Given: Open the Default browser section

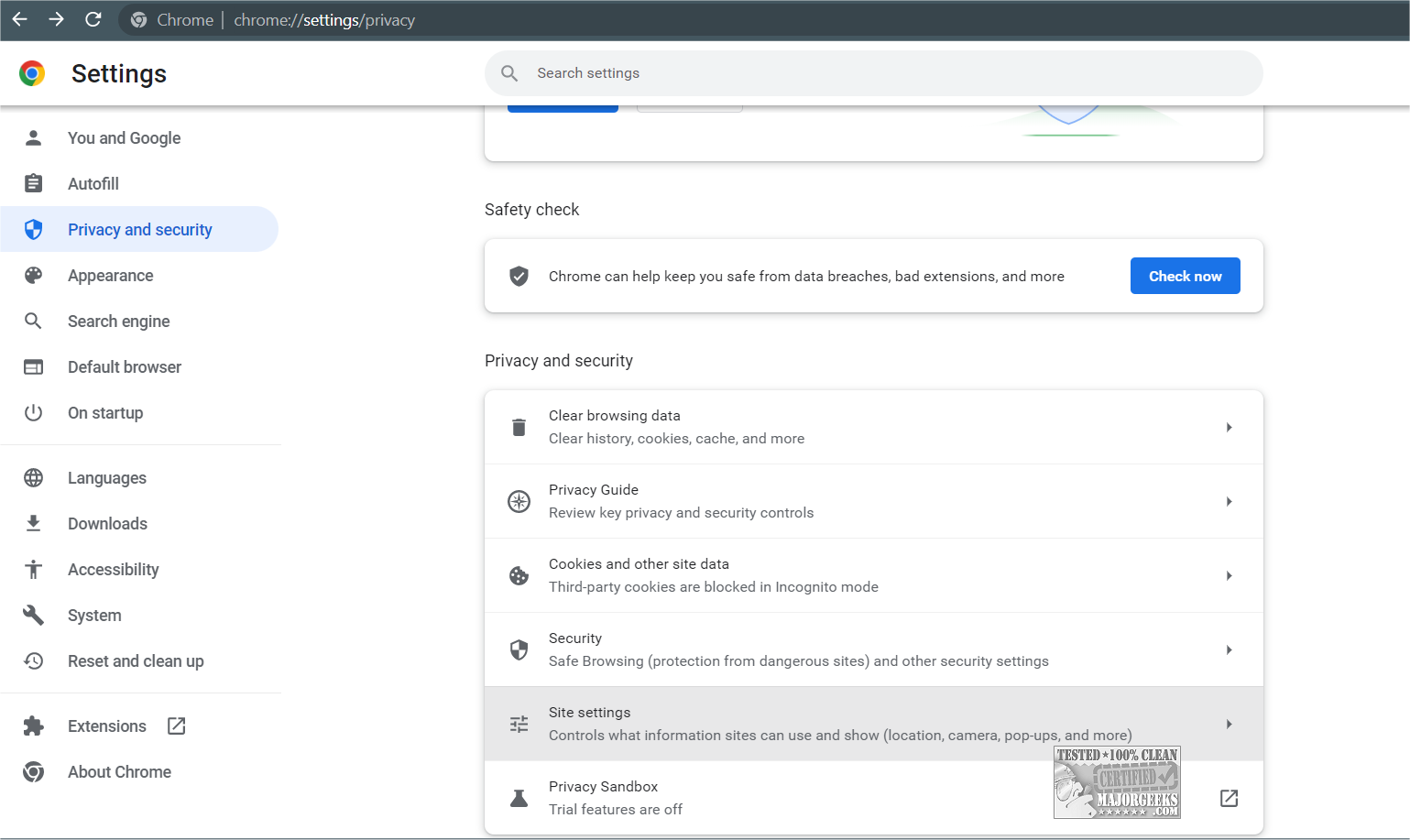Looking at the screenshot, I should [139, 366].
